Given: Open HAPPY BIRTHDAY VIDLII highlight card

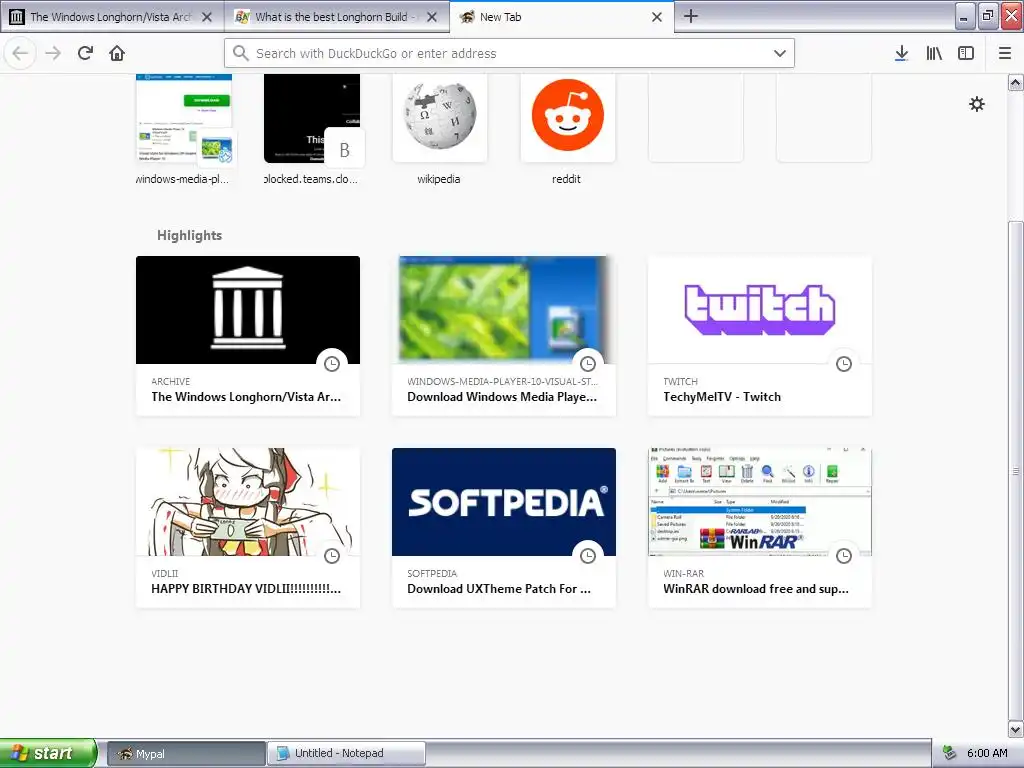Looking at the screenshot, I should click(x=248, y=528).
